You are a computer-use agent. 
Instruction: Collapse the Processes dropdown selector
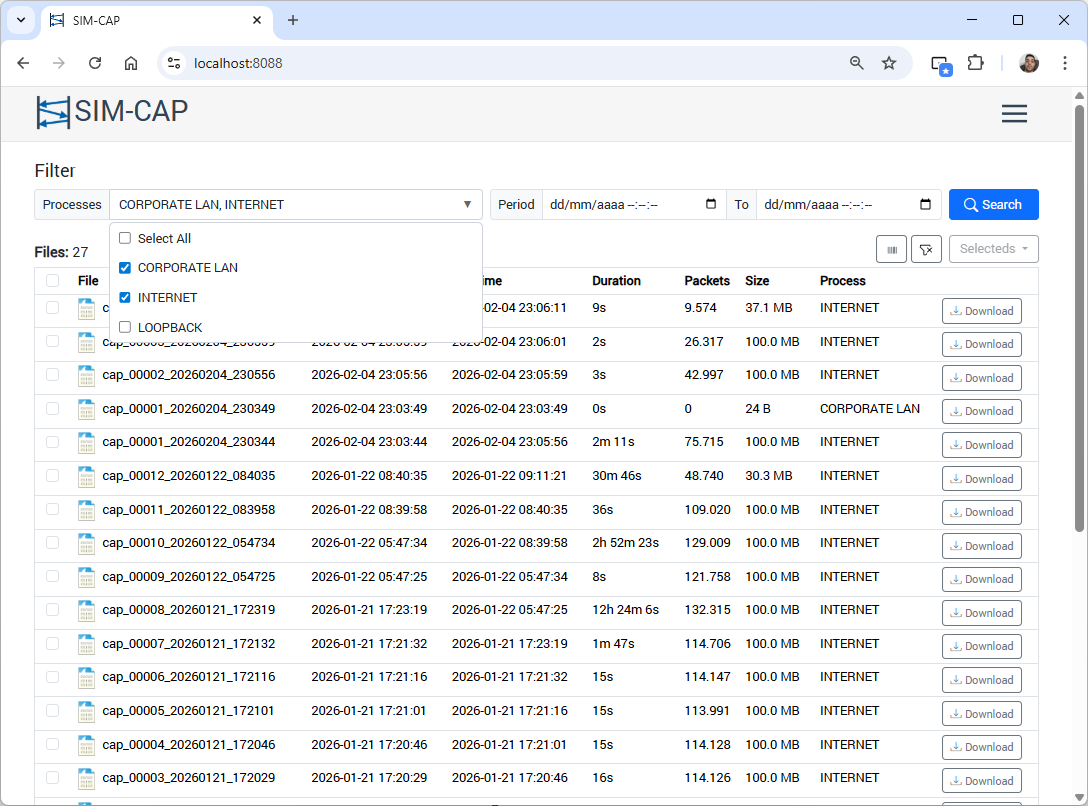point(467,204)
